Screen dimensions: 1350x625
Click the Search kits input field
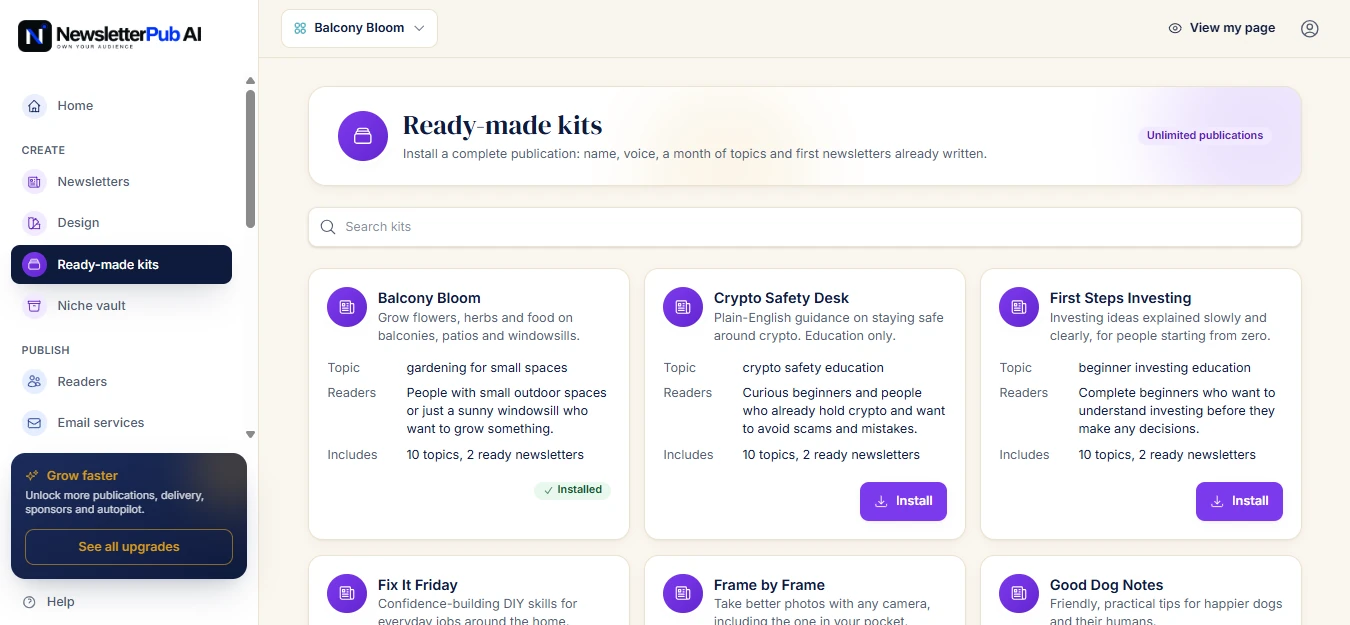(805, 227)
